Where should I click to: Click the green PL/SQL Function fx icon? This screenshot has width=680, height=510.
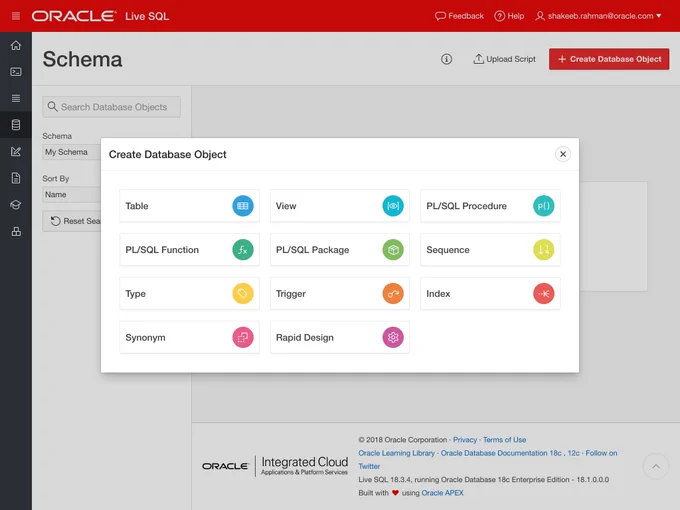pyautogui.click(x=243, y=250)
